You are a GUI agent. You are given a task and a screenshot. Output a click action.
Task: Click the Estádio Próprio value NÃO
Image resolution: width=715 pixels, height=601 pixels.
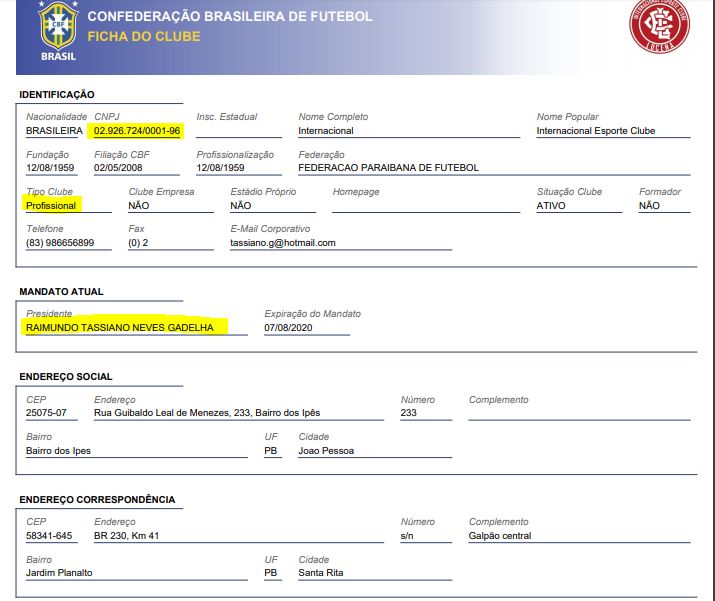(241, 206)
